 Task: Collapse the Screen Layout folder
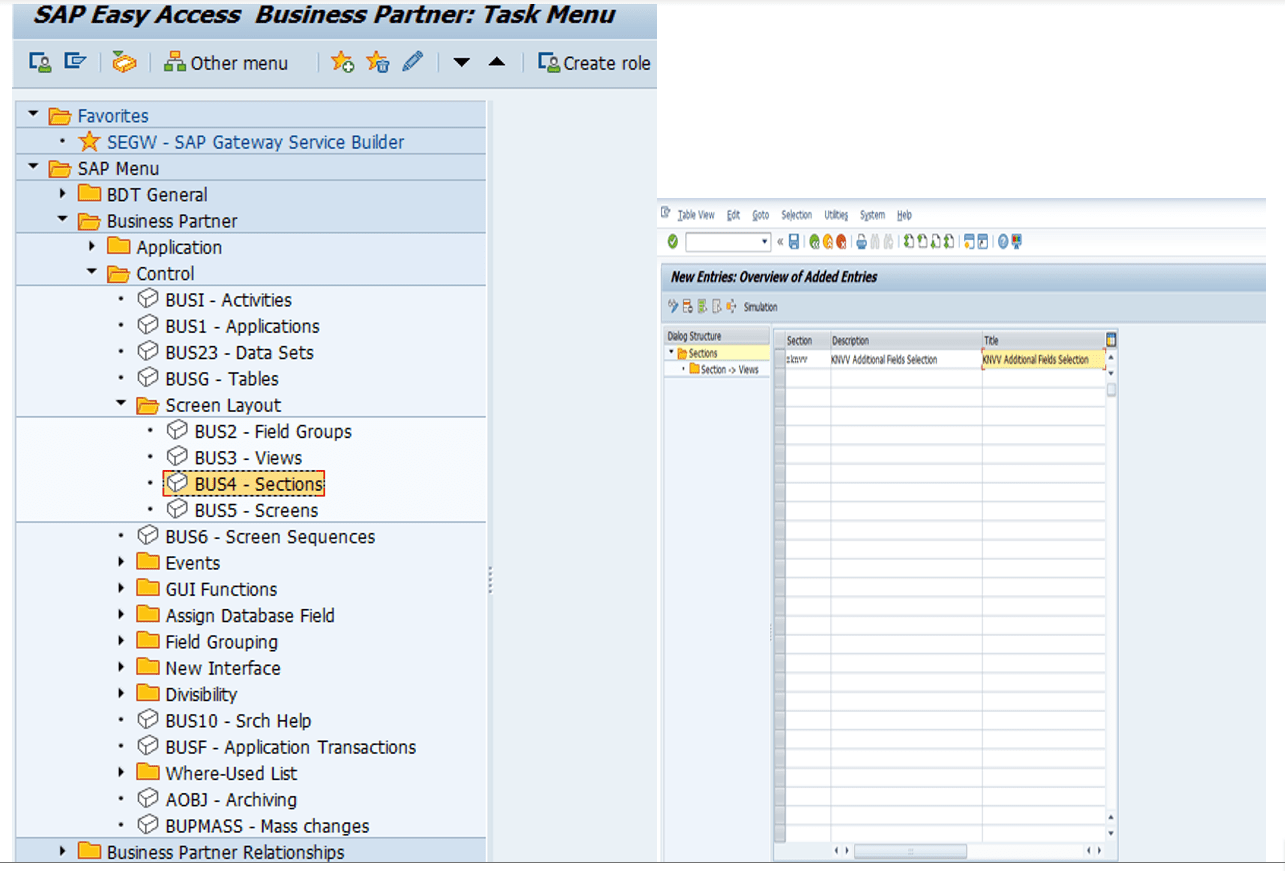pyautogui.click(x=122, y=404)
